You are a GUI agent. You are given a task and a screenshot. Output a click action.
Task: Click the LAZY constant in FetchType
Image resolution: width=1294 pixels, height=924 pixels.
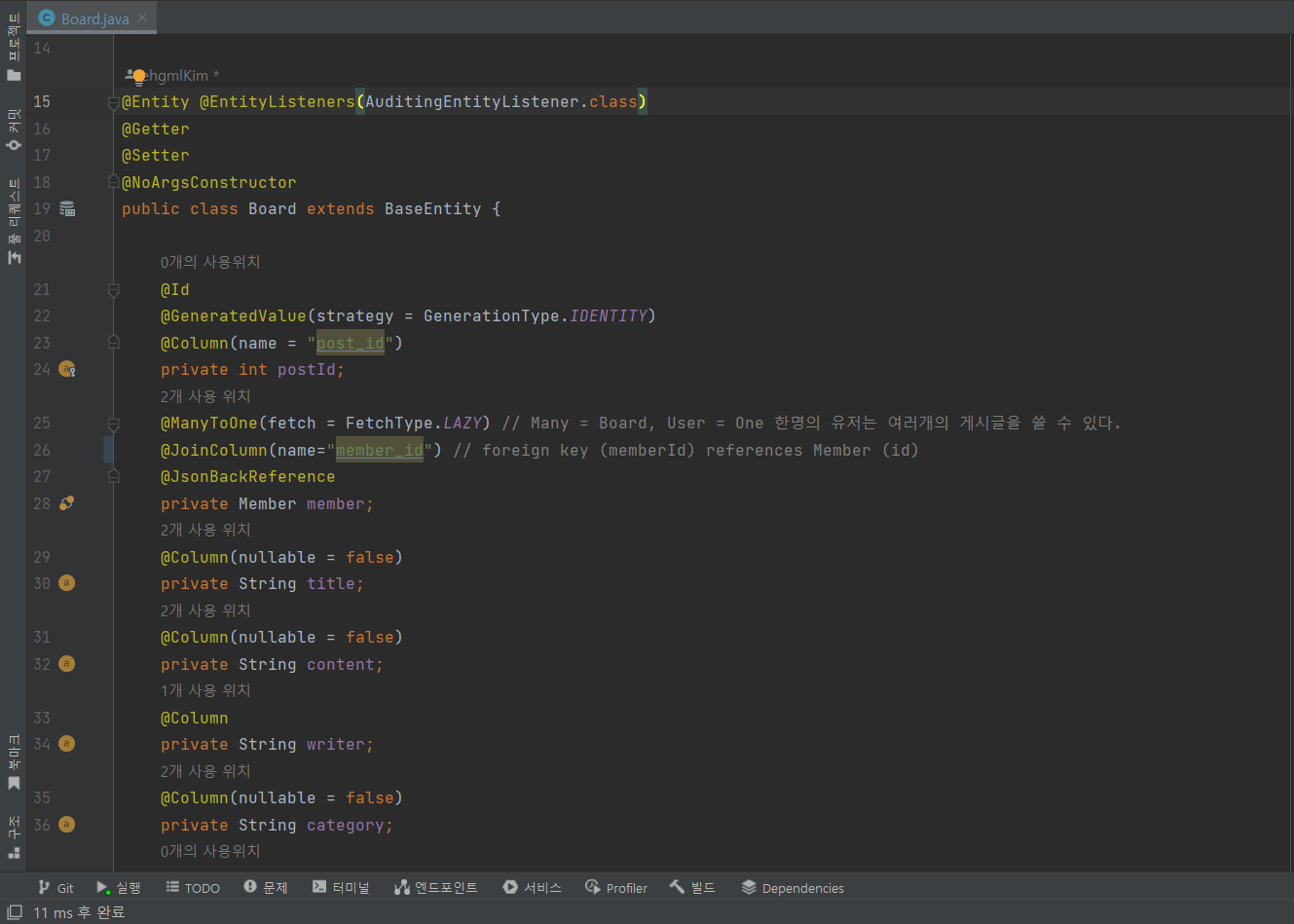point(462,423)
